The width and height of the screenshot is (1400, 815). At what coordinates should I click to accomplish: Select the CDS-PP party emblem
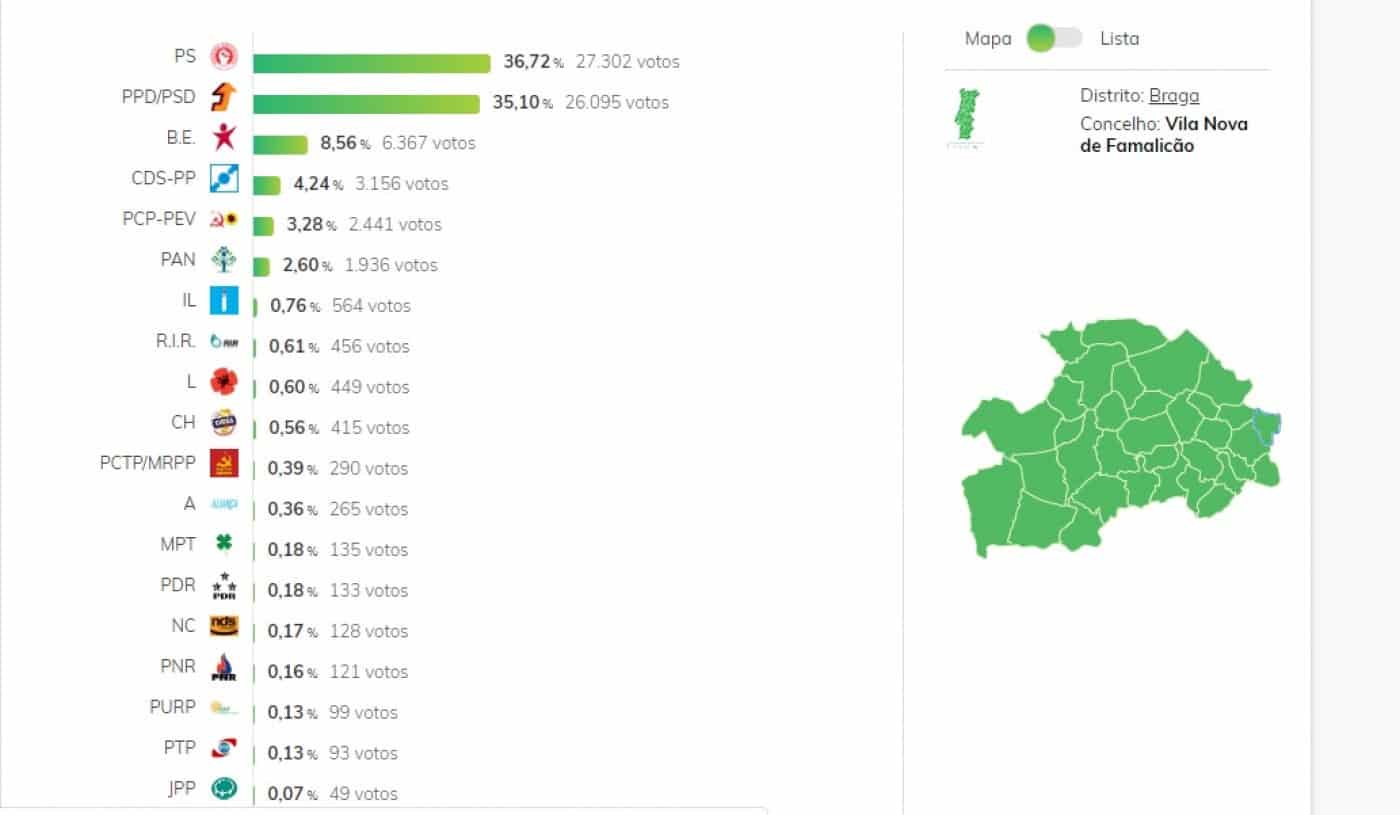coord(224,178)
